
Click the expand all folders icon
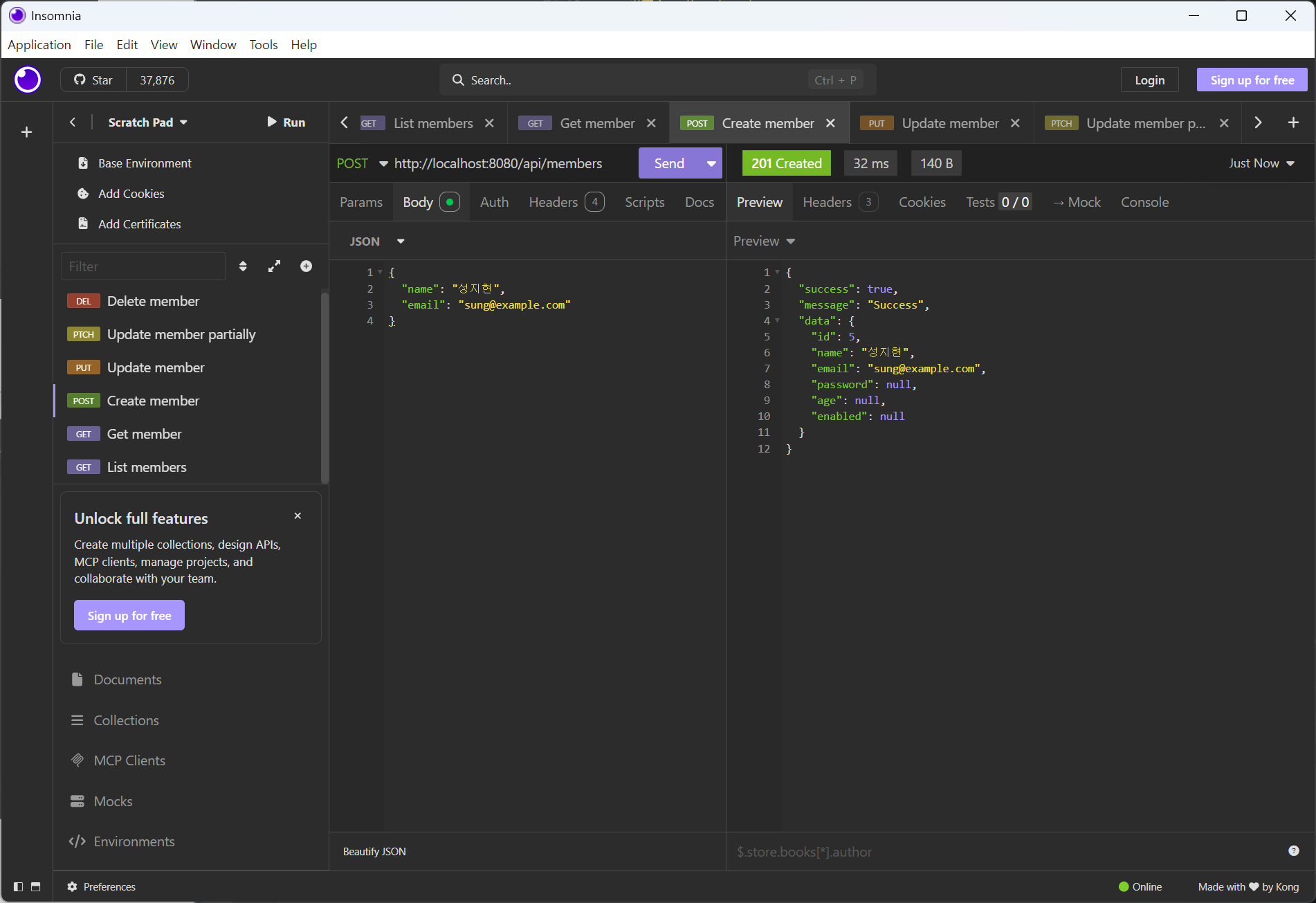[275, 266]
